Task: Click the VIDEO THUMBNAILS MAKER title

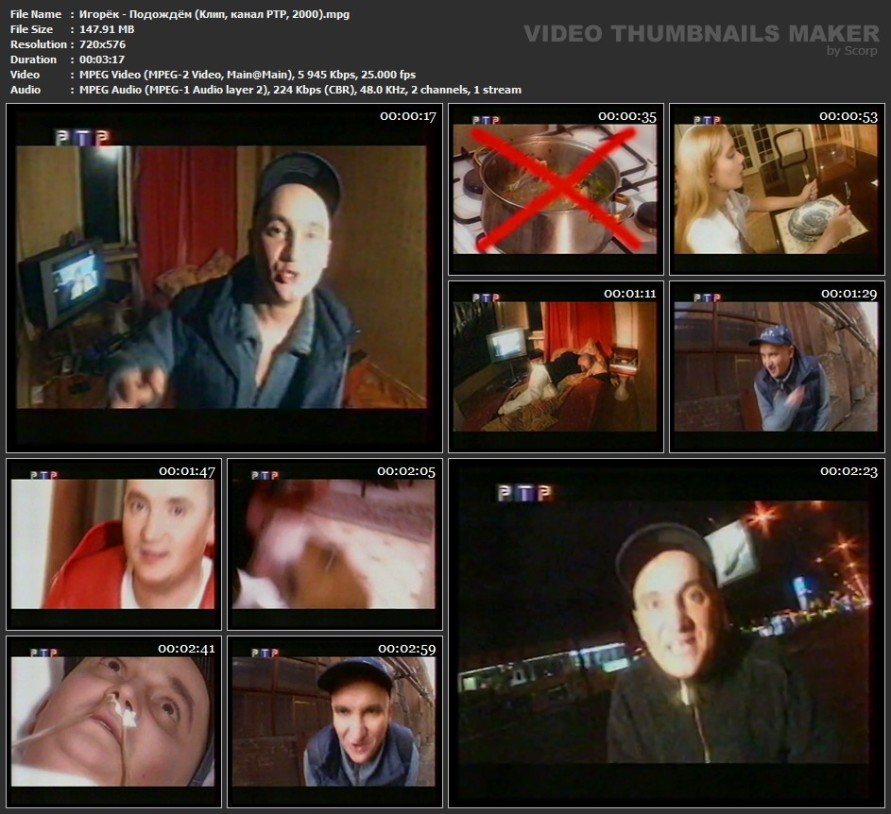Action: click(701, 34)
